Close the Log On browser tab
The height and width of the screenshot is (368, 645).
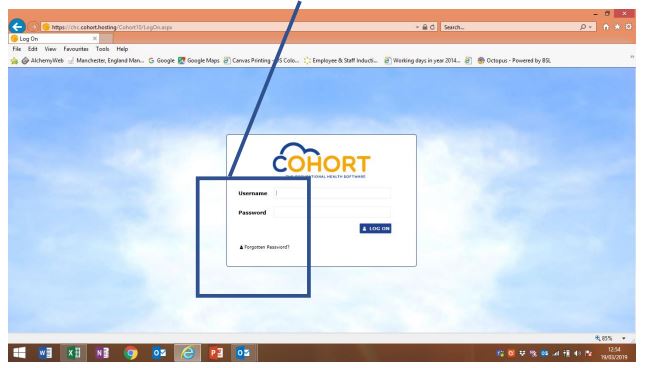[95, 38]
